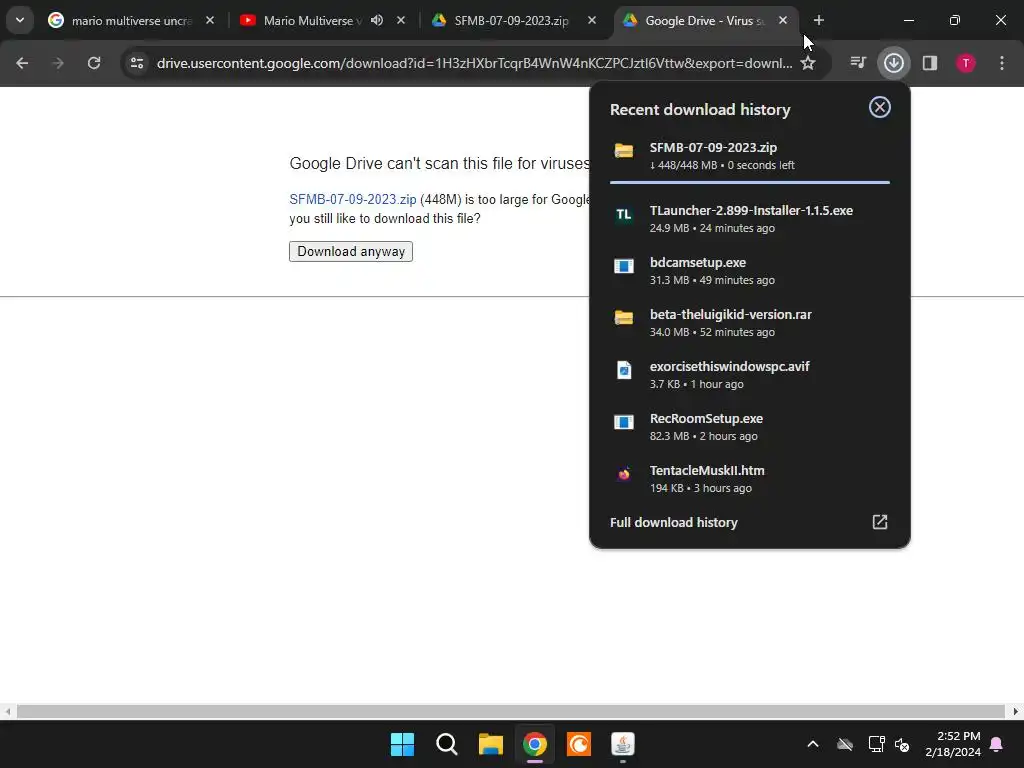Mute the YouTube tab via speaker icon
The width and height of the screenshot is (1024, 768).
click(377, 21)
